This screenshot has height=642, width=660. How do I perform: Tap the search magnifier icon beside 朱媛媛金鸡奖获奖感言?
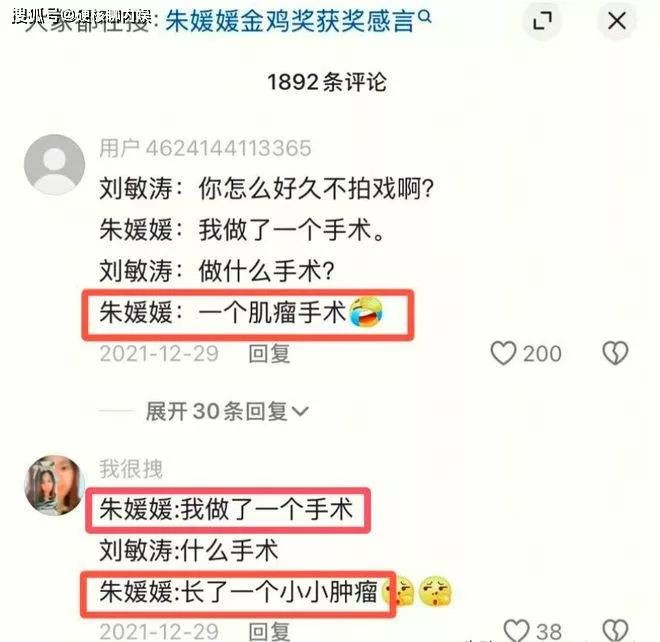click(426, 17)
